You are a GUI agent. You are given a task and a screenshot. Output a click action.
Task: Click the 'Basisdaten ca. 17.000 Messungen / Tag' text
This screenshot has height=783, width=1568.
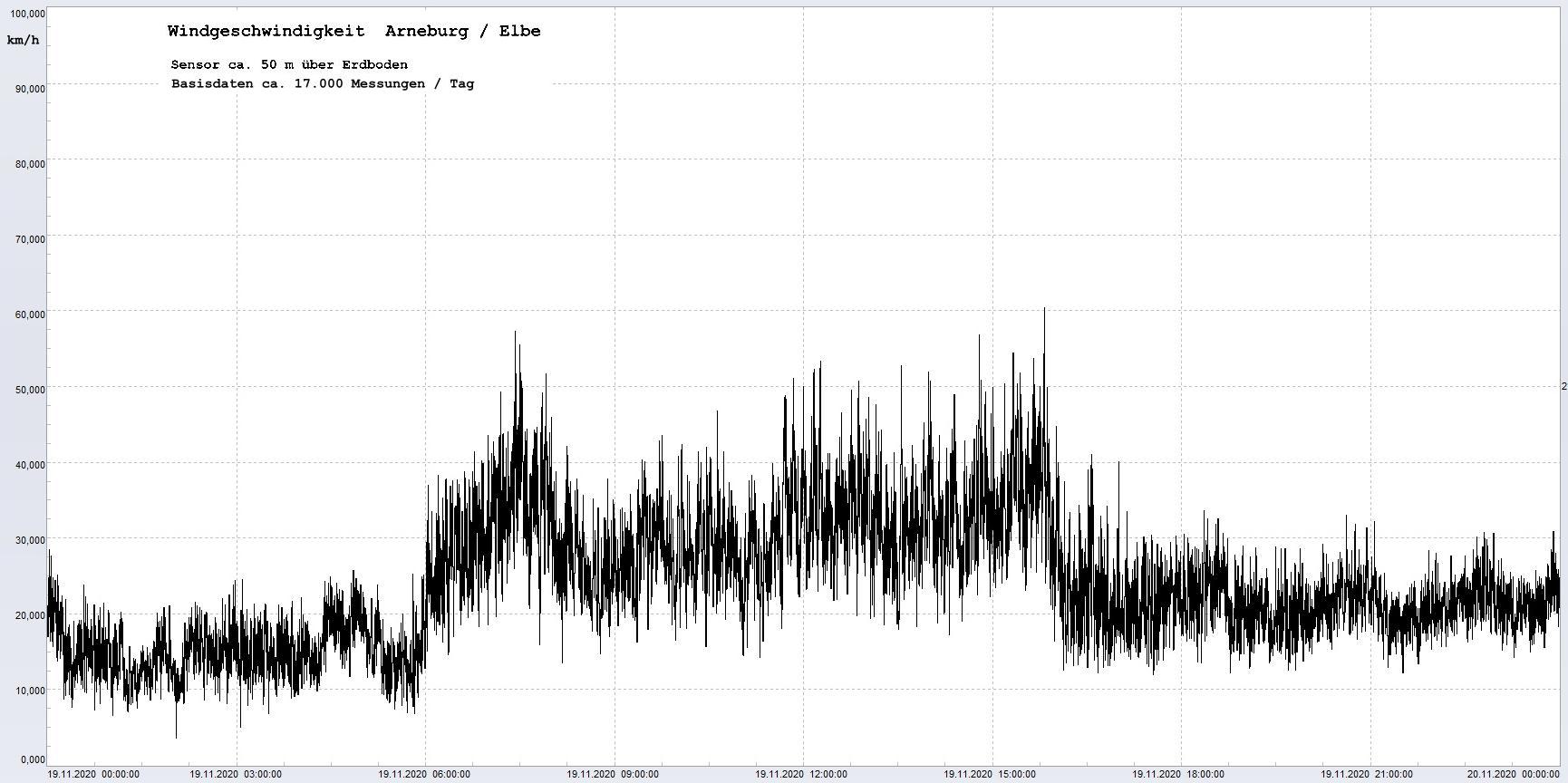click(x=322, y=83)
